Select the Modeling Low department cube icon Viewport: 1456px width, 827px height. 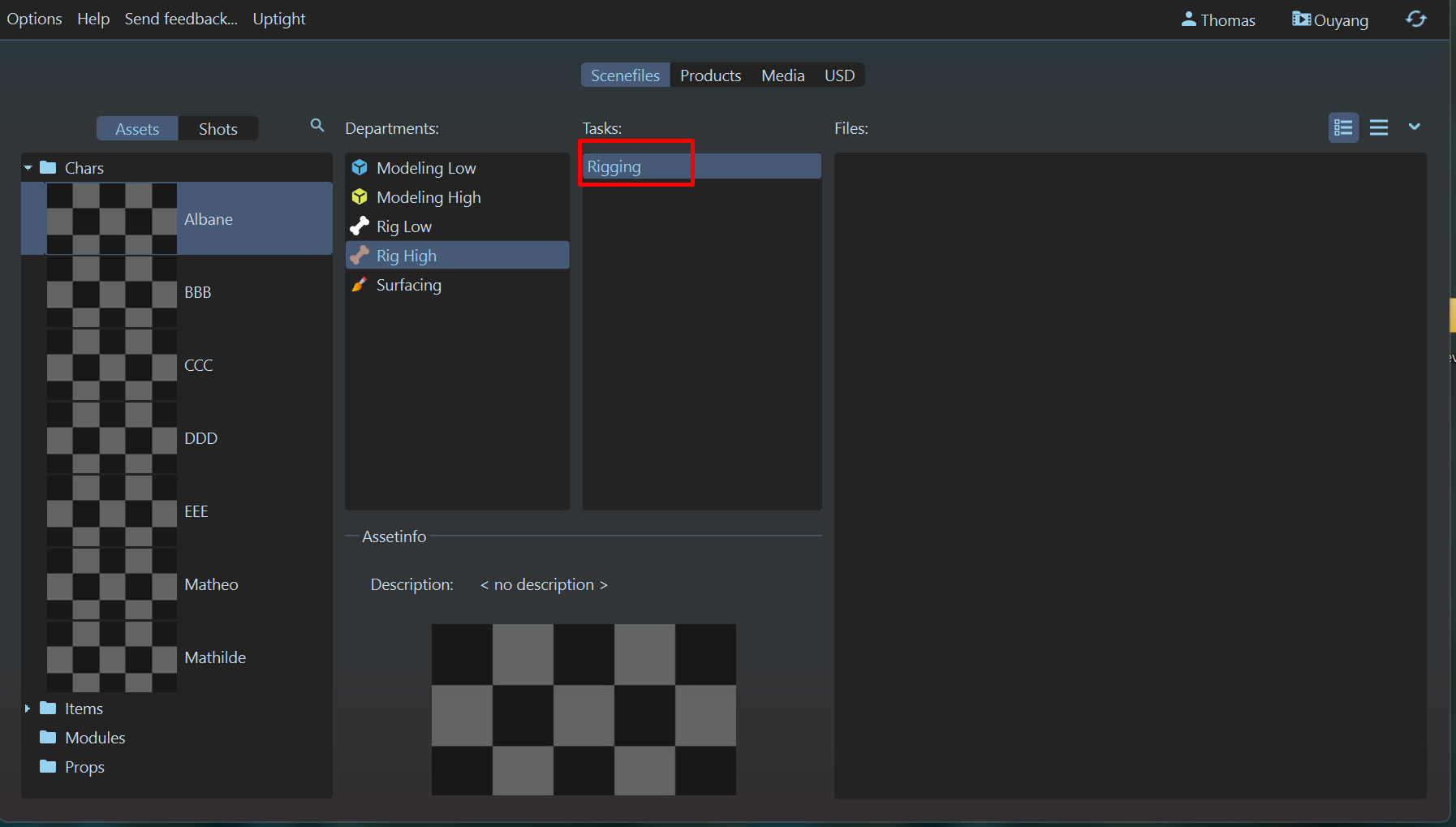click(x=360, y=168)
